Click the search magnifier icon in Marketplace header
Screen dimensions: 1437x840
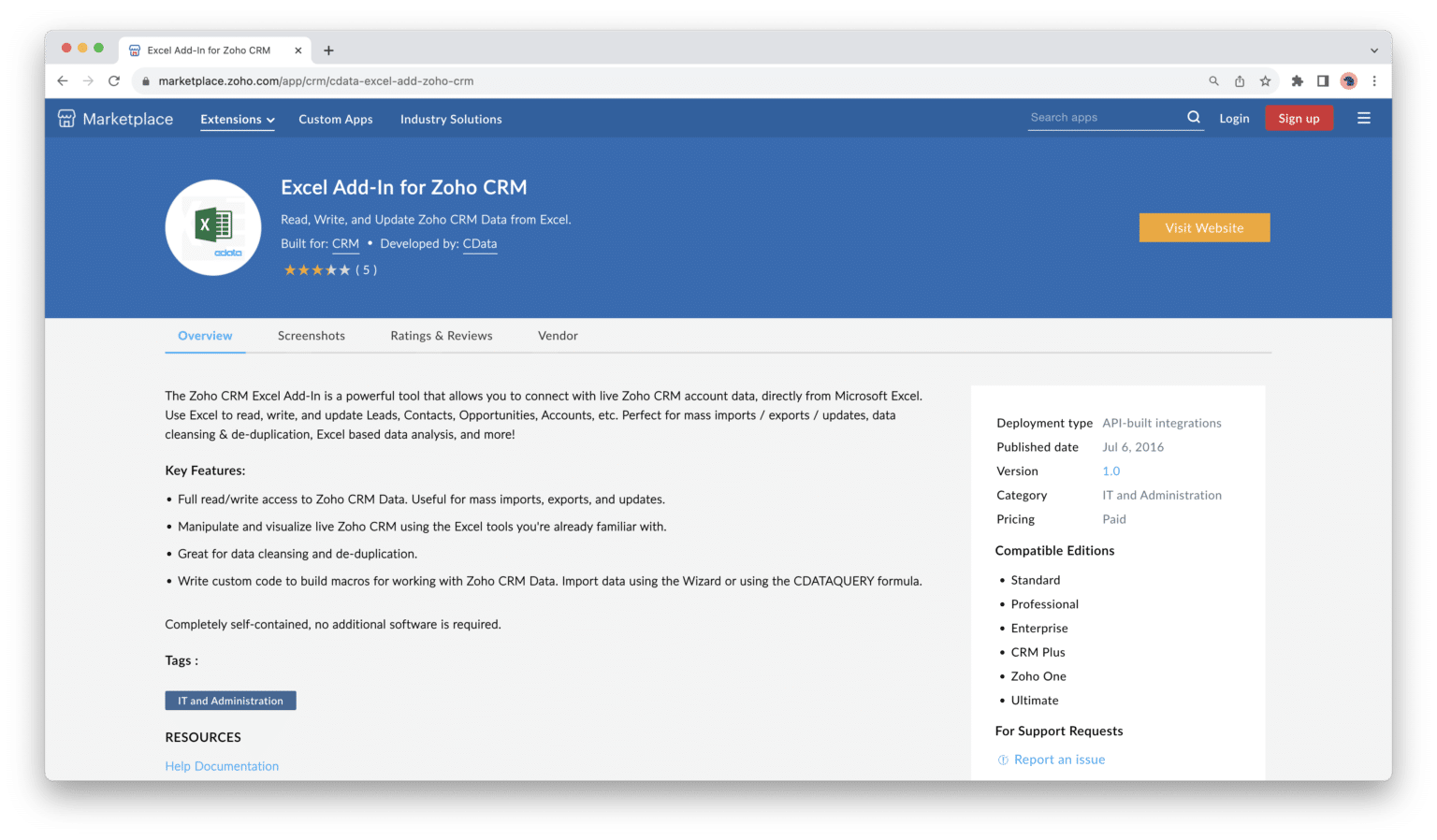pyautogui.click(x=1193, y=118)
